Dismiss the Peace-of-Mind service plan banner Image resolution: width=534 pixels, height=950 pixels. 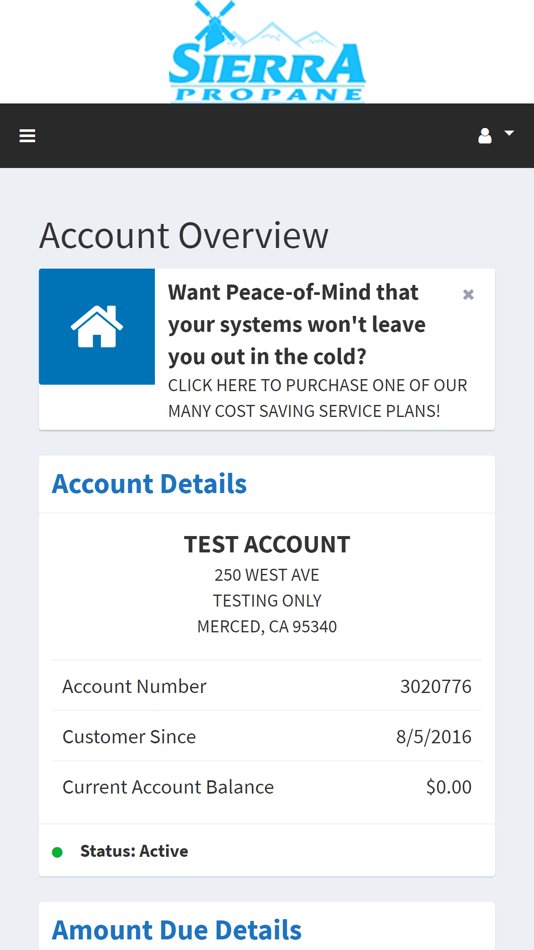468,294
